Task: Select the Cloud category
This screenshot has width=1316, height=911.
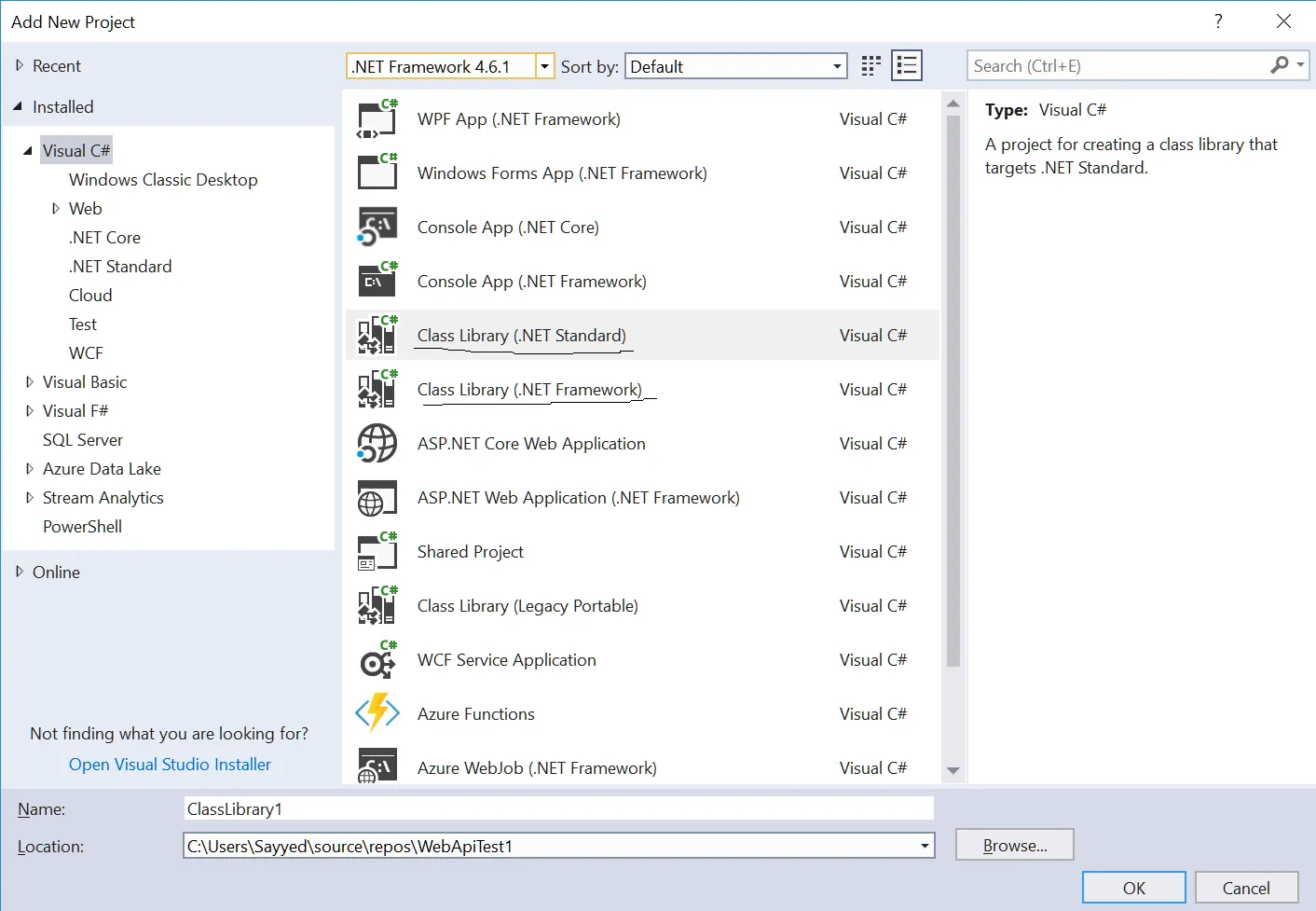Action: coord(90,296)
